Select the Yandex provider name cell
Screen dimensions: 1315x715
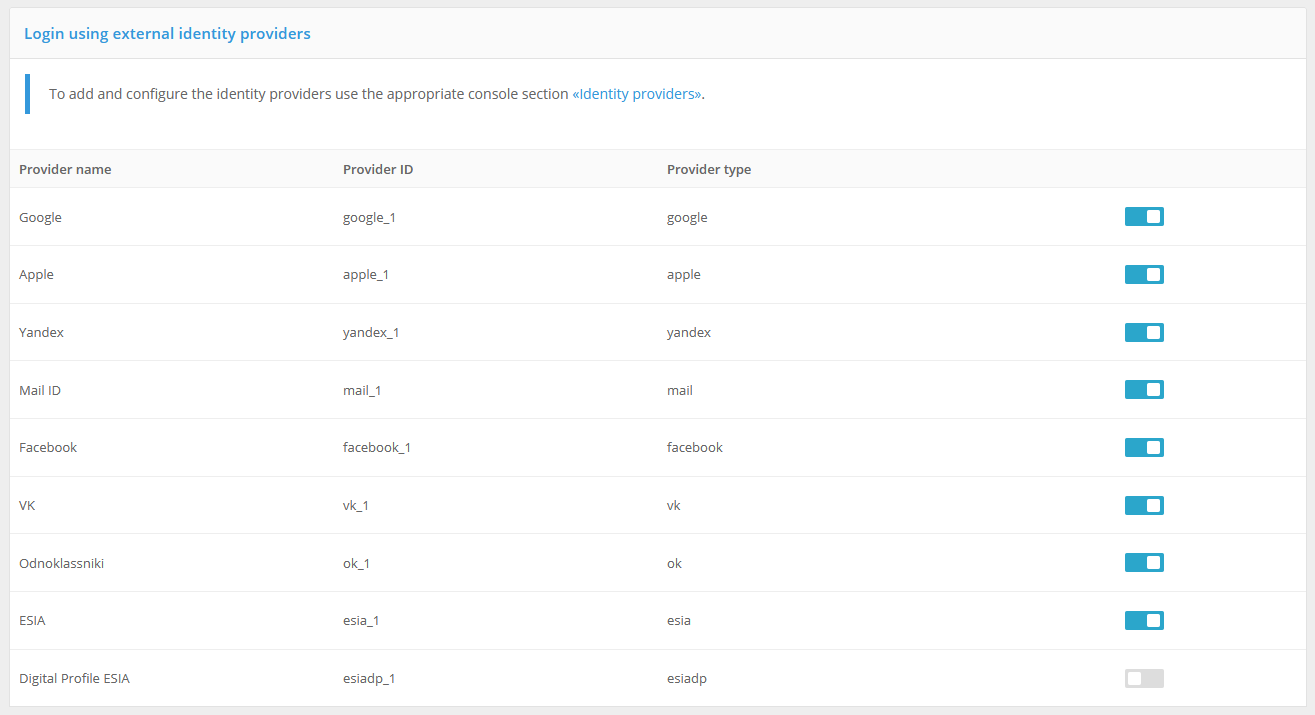click(41, 332)
